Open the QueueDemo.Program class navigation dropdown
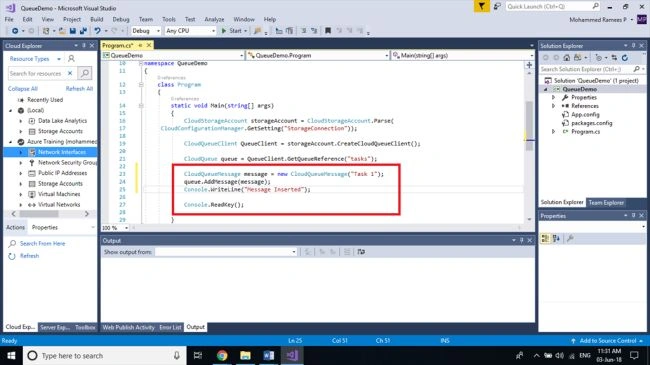This screenshot has width=650, height=365. click(386, 55)
